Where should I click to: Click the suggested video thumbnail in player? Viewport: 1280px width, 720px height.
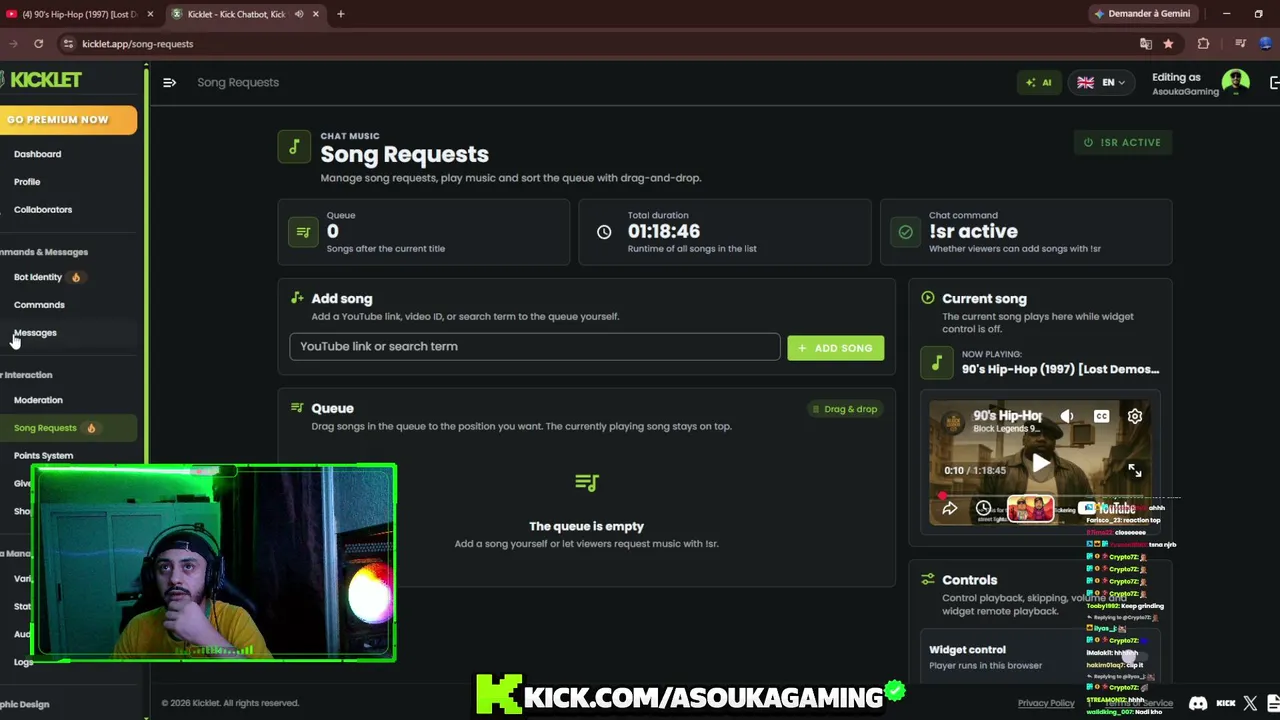click(1030, 509)
